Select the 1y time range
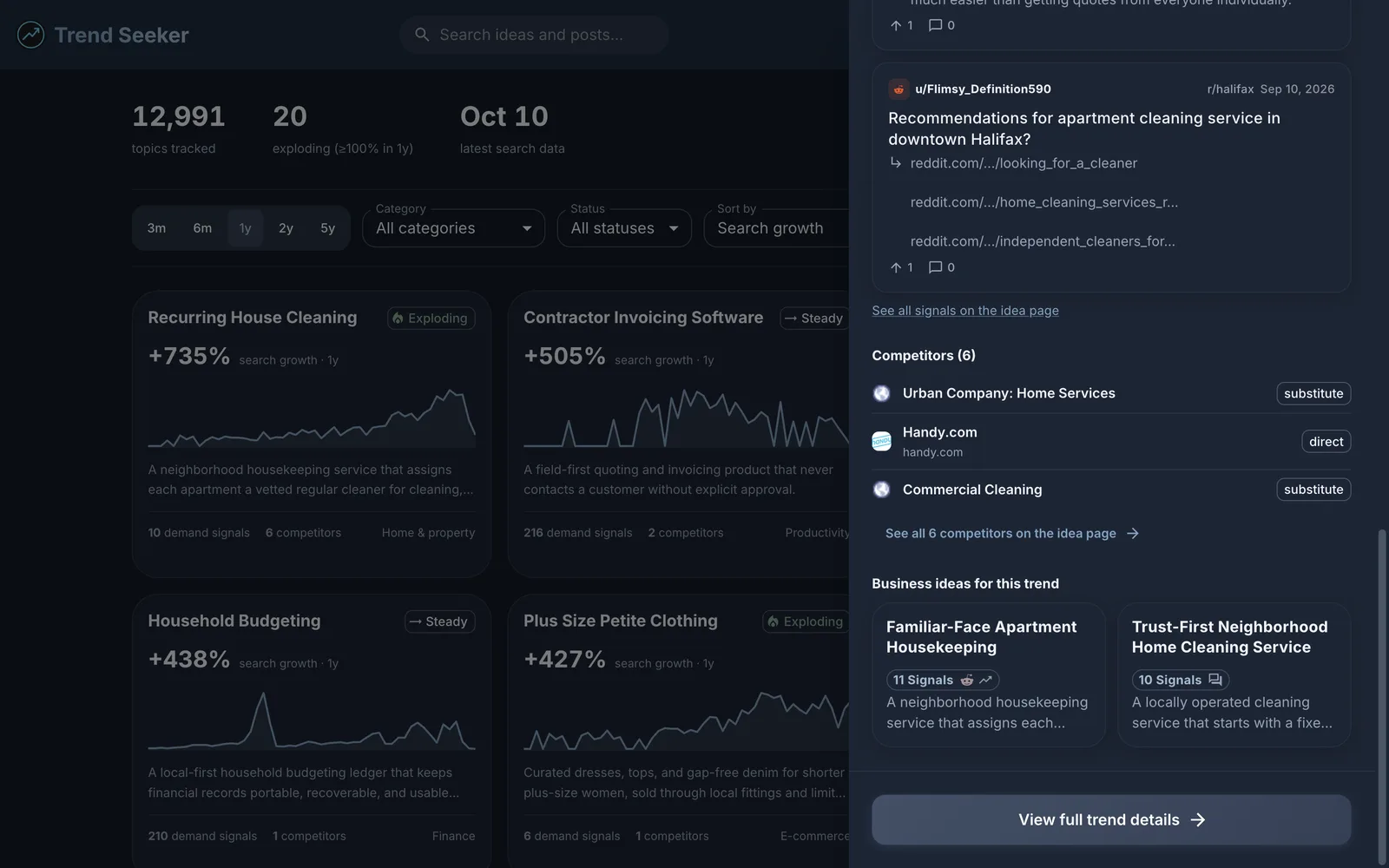The height and width of the screenshot is (868, 1389). tap(245, 228)
